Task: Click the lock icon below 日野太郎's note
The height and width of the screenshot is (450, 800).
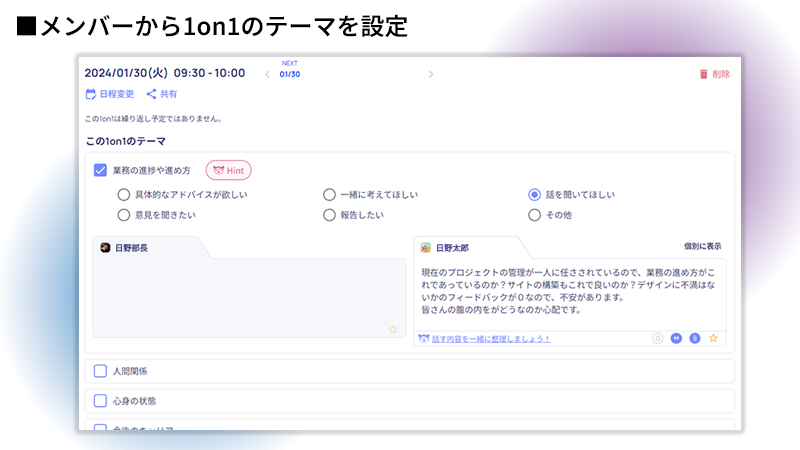Action: point(657,338)
